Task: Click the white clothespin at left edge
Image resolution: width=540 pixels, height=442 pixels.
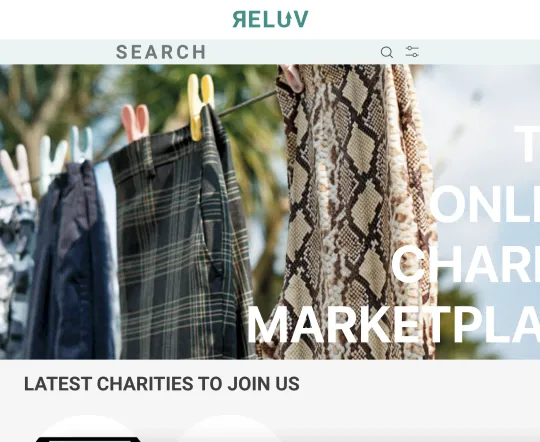Action: click(x=17, y=172)
